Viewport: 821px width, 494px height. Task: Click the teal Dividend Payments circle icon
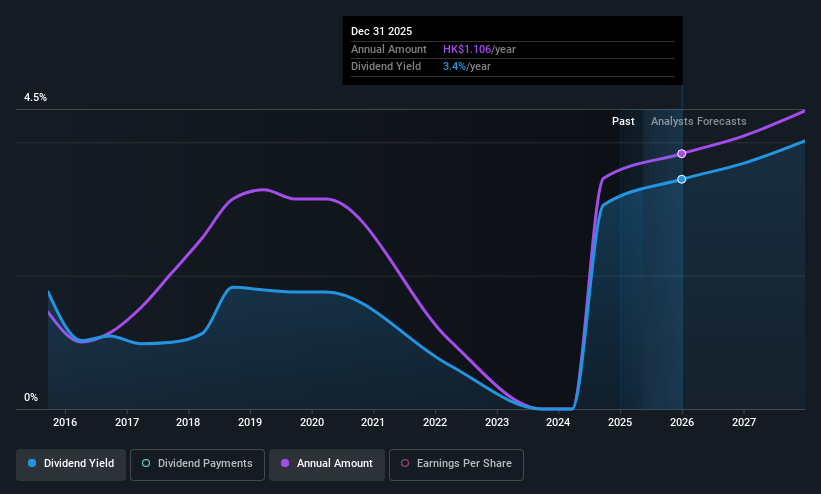point(146,464)
